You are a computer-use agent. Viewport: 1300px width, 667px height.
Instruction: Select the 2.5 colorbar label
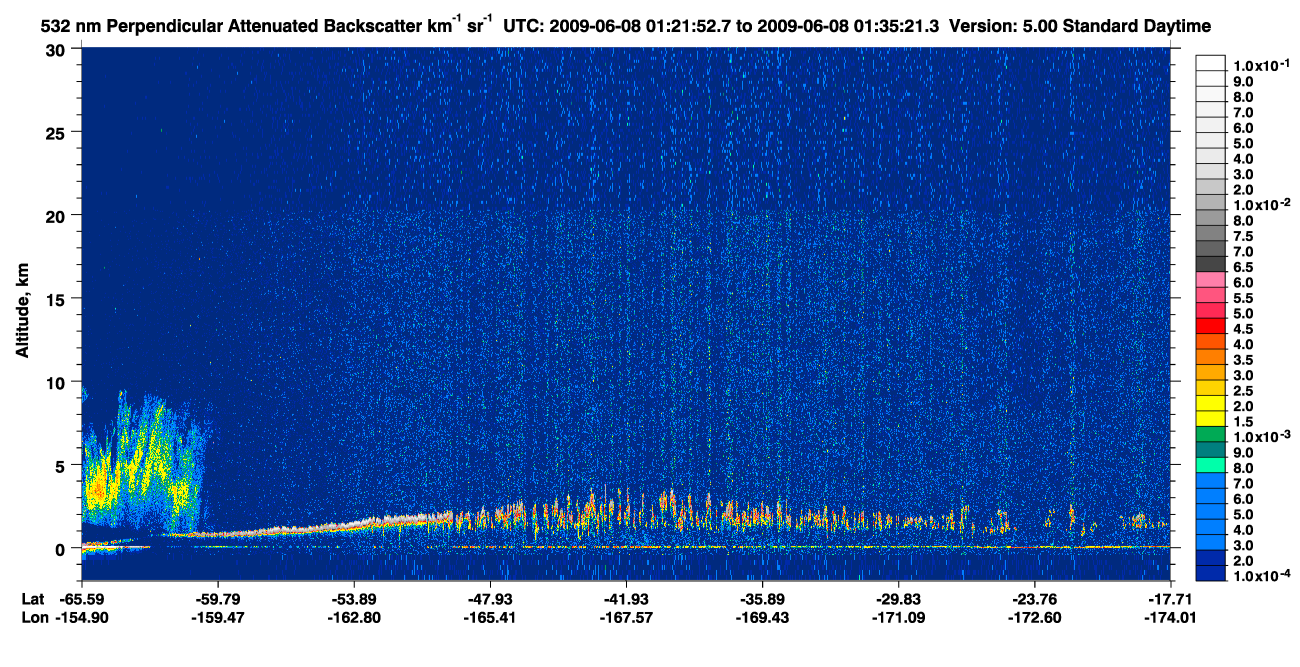[1245, 391]
